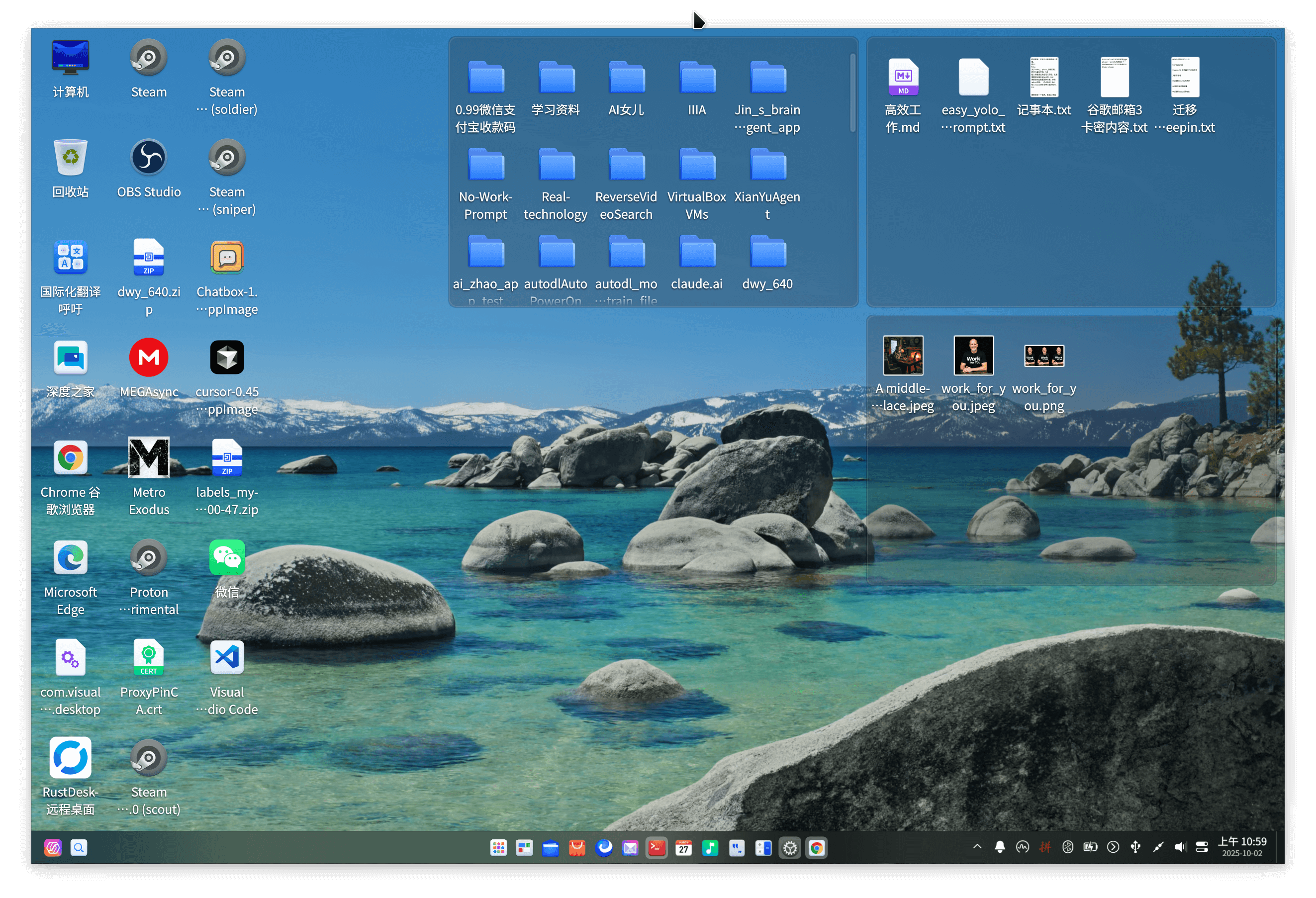Viewport: 1316px width, 898px height.
Task: Open the launcher grid icon in dock
Action: tap(499, 849)
